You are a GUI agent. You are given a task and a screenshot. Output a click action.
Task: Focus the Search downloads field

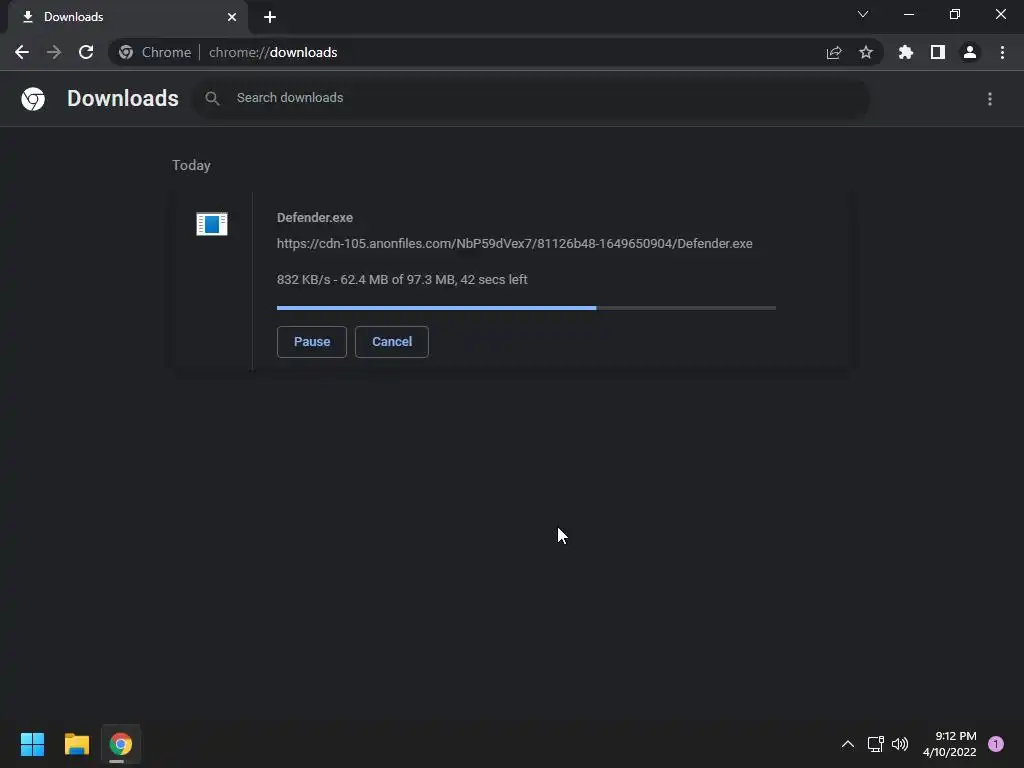click(532, 98)
